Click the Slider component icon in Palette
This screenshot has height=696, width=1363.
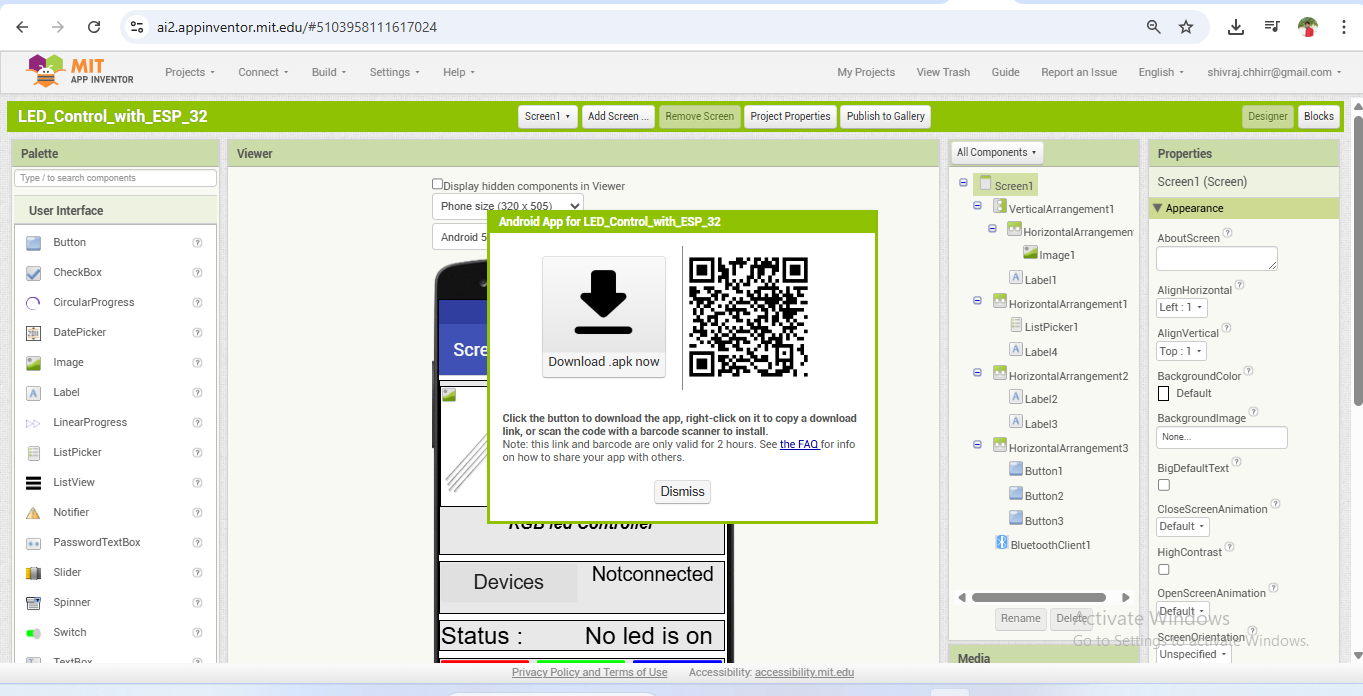(34, 573)
